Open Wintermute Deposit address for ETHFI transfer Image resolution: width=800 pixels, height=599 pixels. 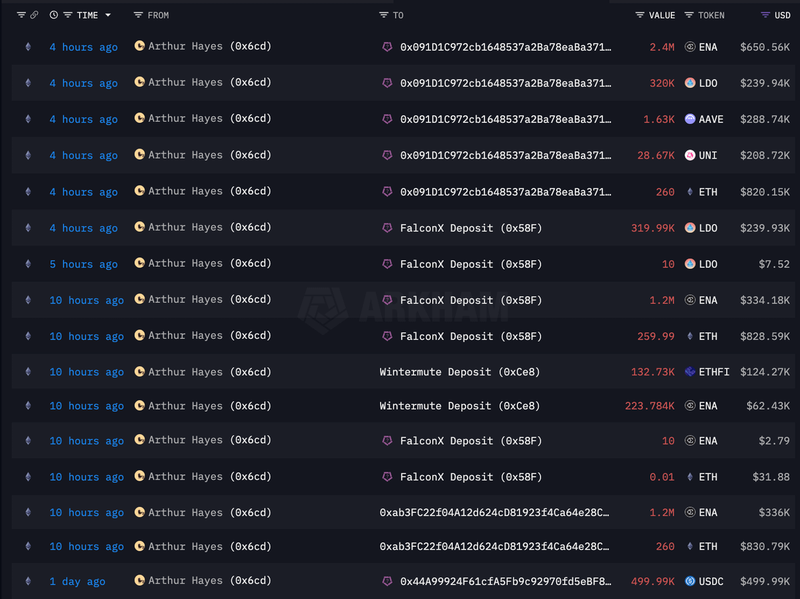(459, 372)
